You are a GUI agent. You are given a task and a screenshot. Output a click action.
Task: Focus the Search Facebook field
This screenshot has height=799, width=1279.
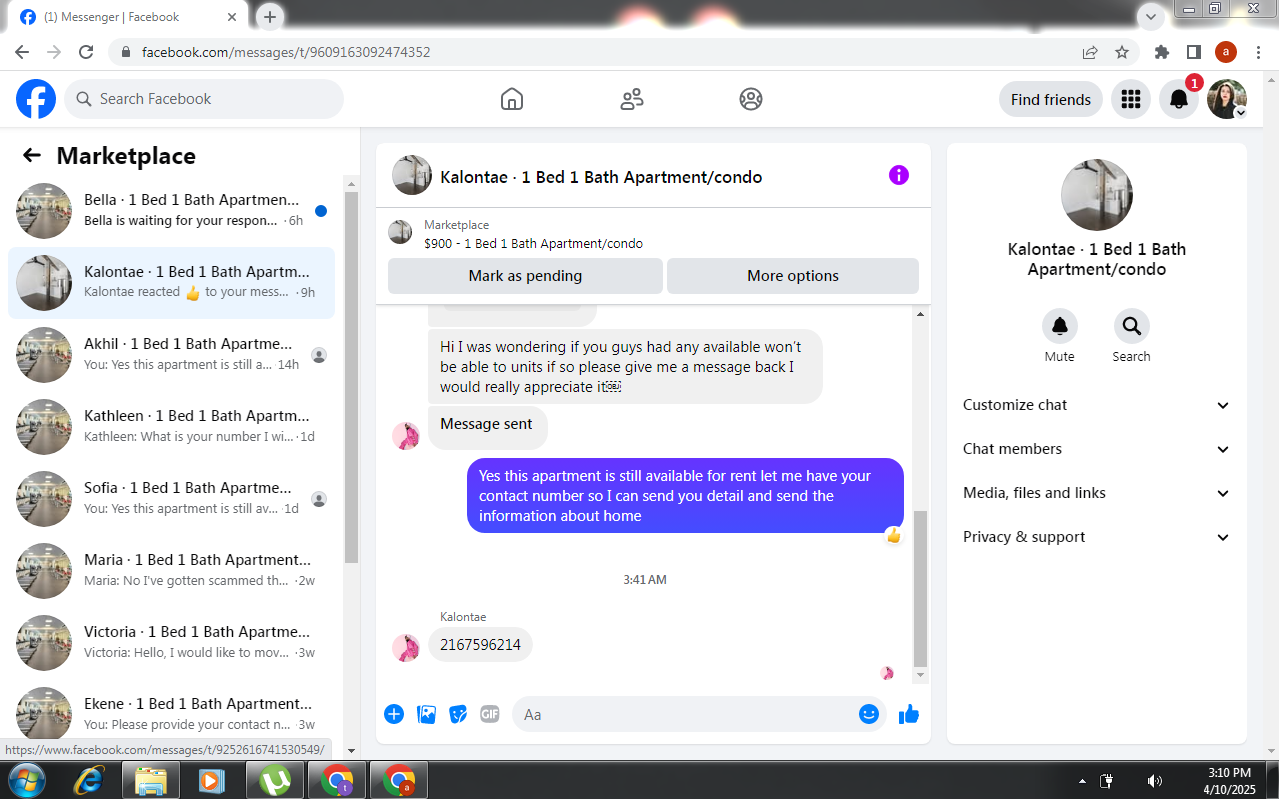coord(204,99)
